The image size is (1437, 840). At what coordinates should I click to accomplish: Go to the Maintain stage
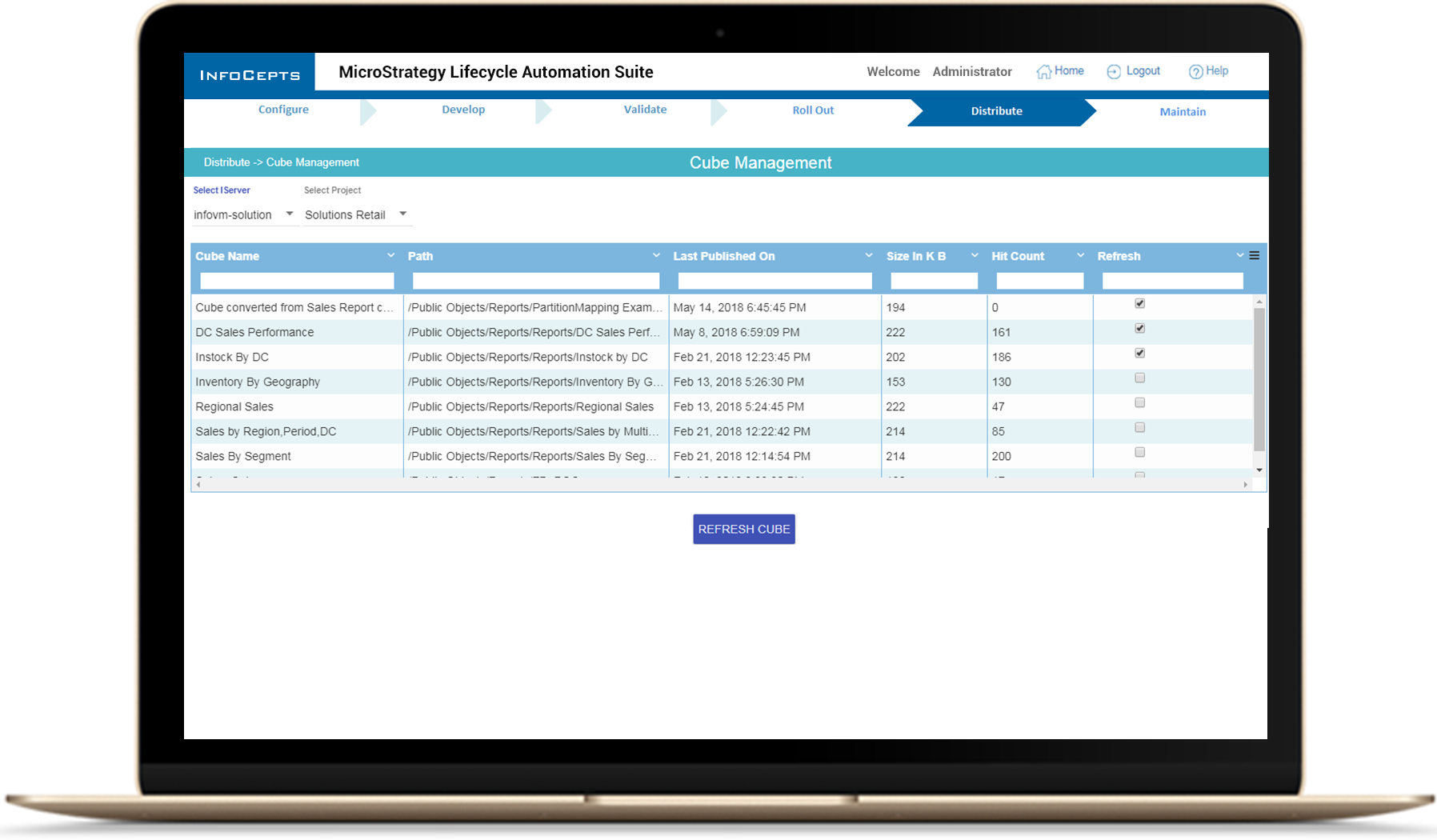1182,112
